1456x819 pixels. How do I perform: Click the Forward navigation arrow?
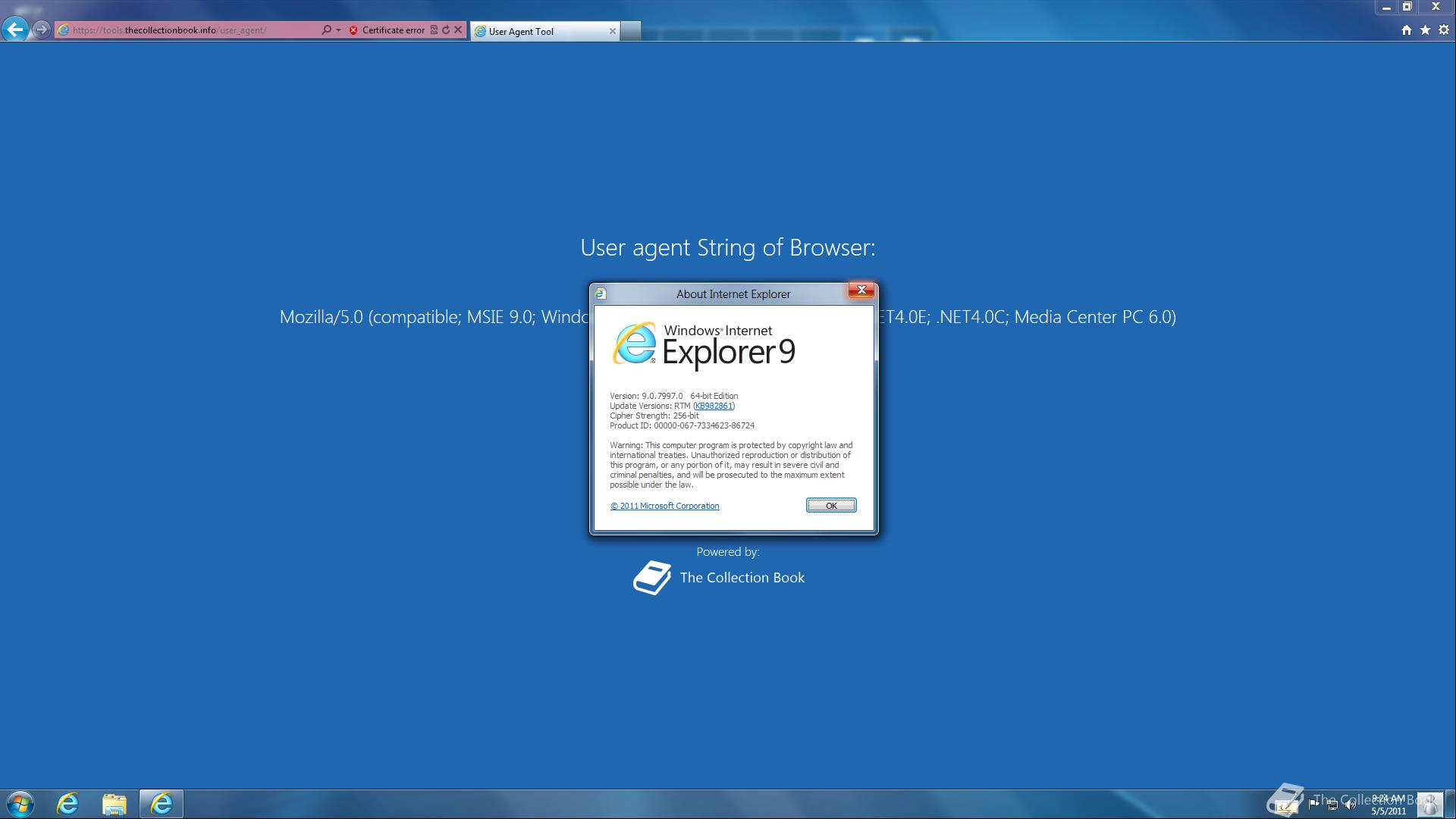click(x=42, y=30)
